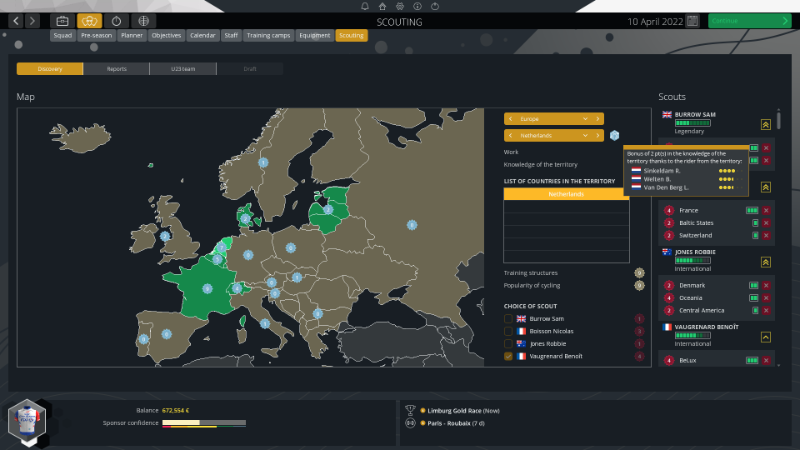Open the calendar icon beside the date
Screen dimensions: 800x450
[x=692, y=21]
